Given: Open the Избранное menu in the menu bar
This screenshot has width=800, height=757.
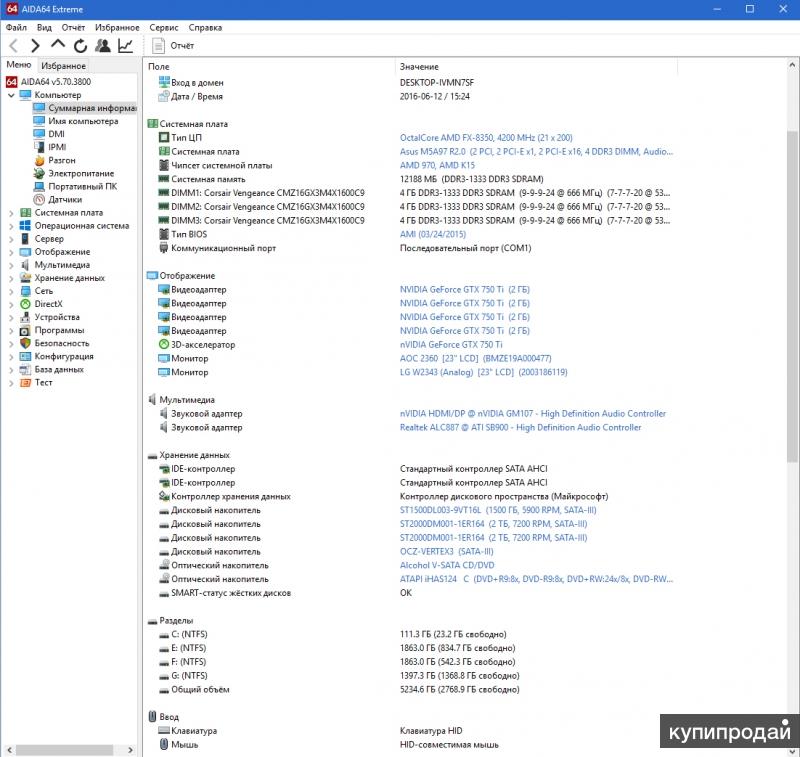Looking at the screenshot, I should 117,28.
